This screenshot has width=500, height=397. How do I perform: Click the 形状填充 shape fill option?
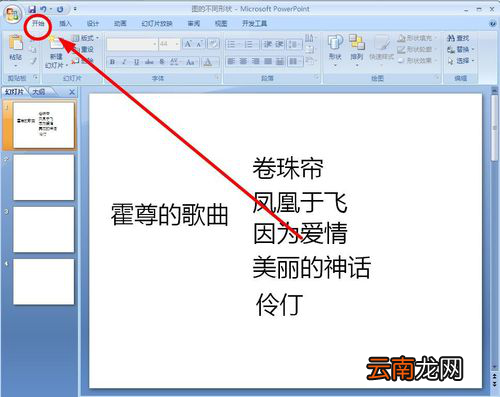click(417, 38)
